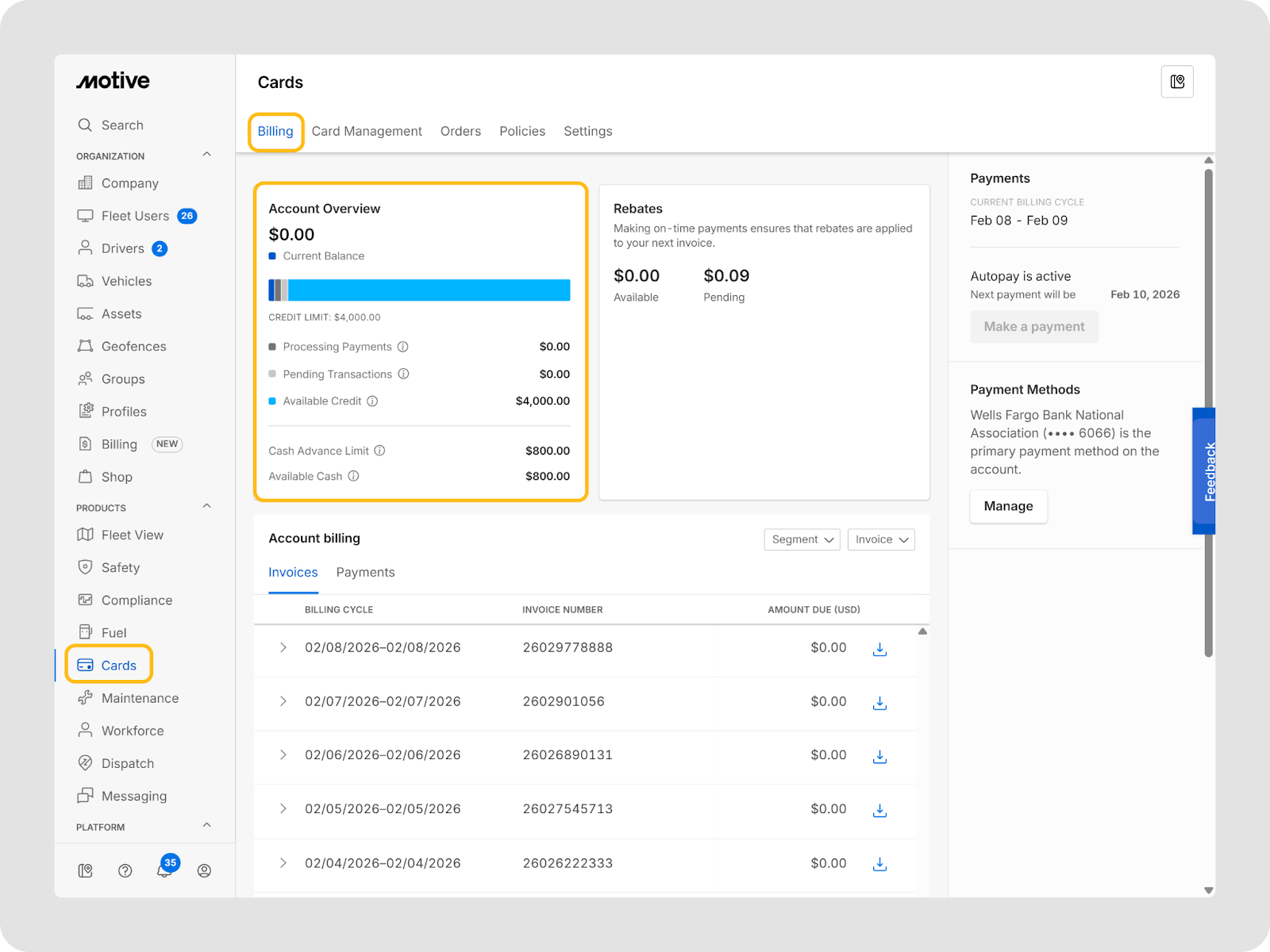
Task: Click info icon next to Available Credit
Action: [x=372, y=401]
